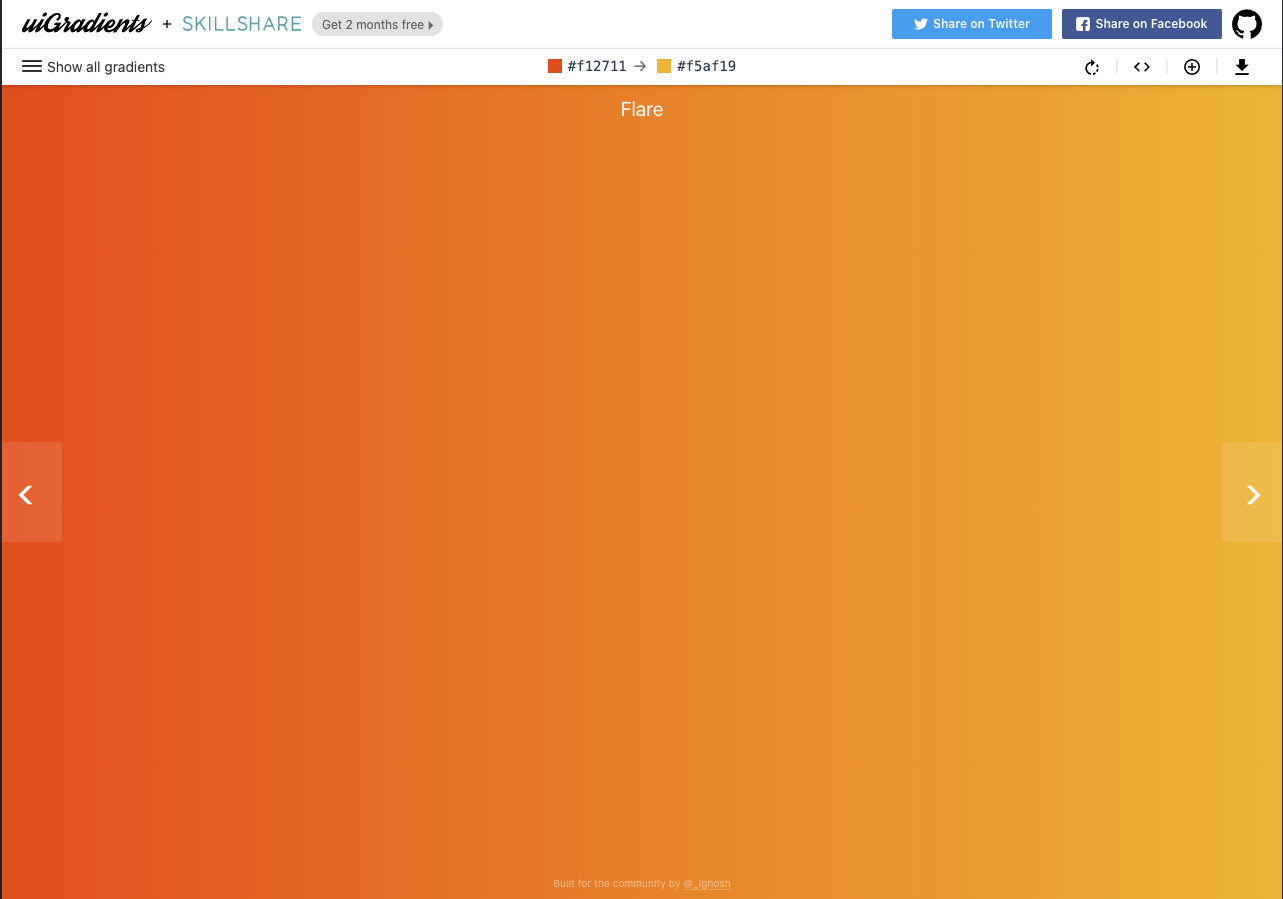1283x899 pixels.
Task: Click Get 2 months free of Skillshare
Action: (x=377, y=24)
